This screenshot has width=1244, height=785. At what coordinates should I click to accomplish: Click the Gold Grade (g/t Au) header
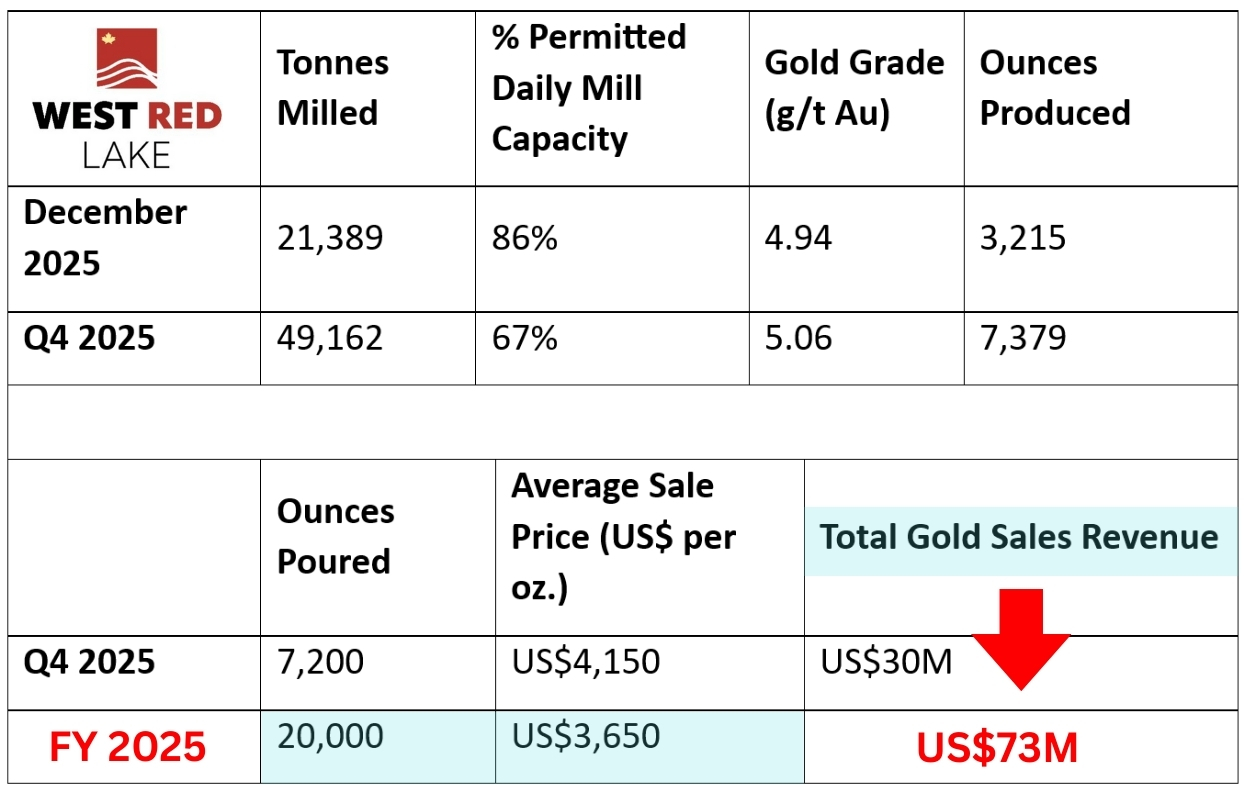[854, 88]
